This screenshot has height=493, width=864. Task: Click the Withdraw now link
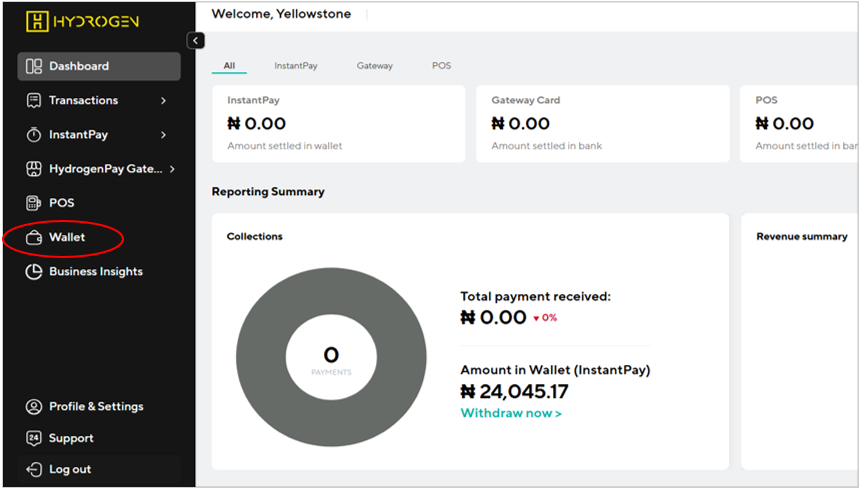511,413
